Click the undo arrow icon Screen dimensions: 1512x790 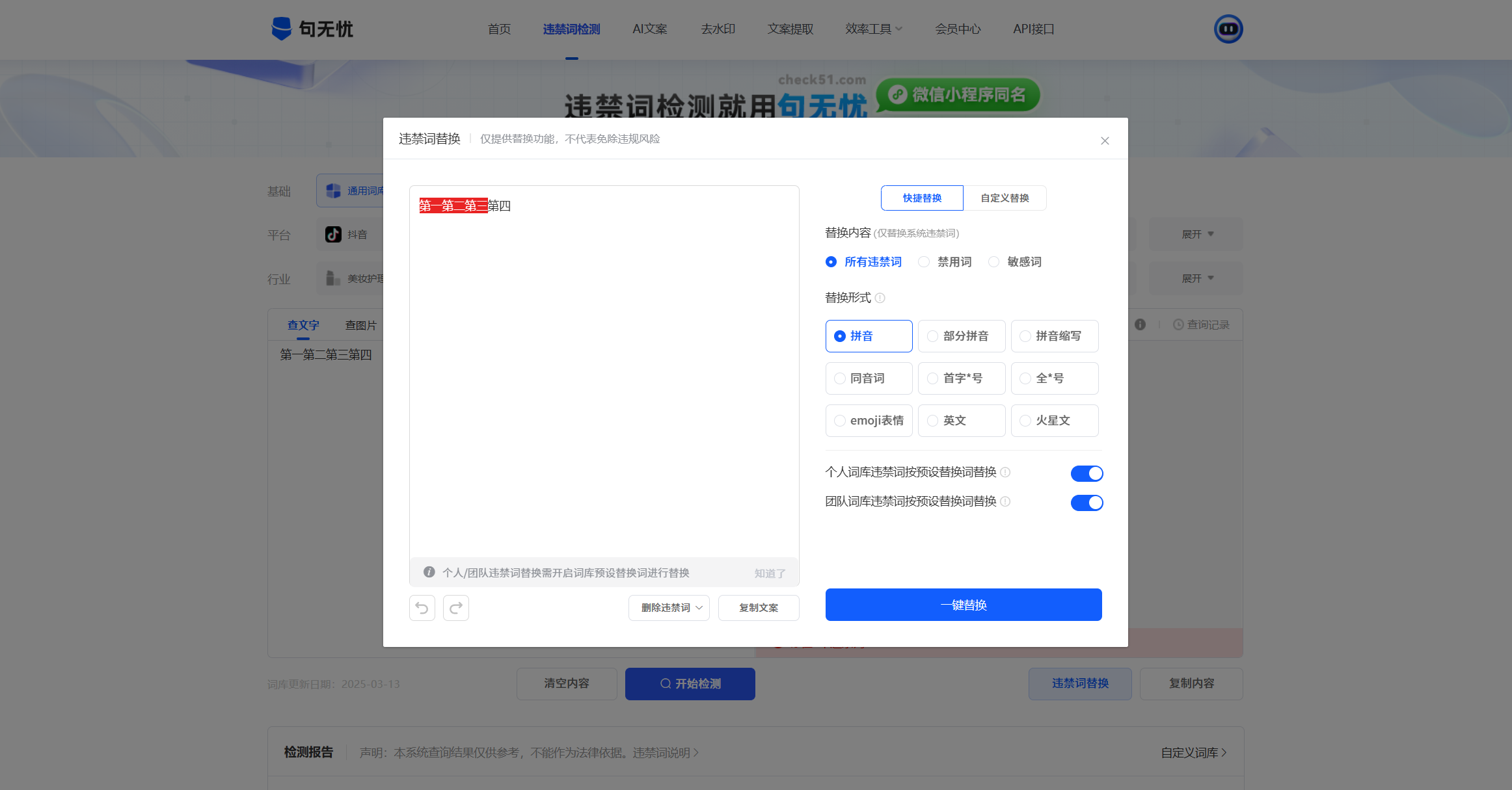422,608
